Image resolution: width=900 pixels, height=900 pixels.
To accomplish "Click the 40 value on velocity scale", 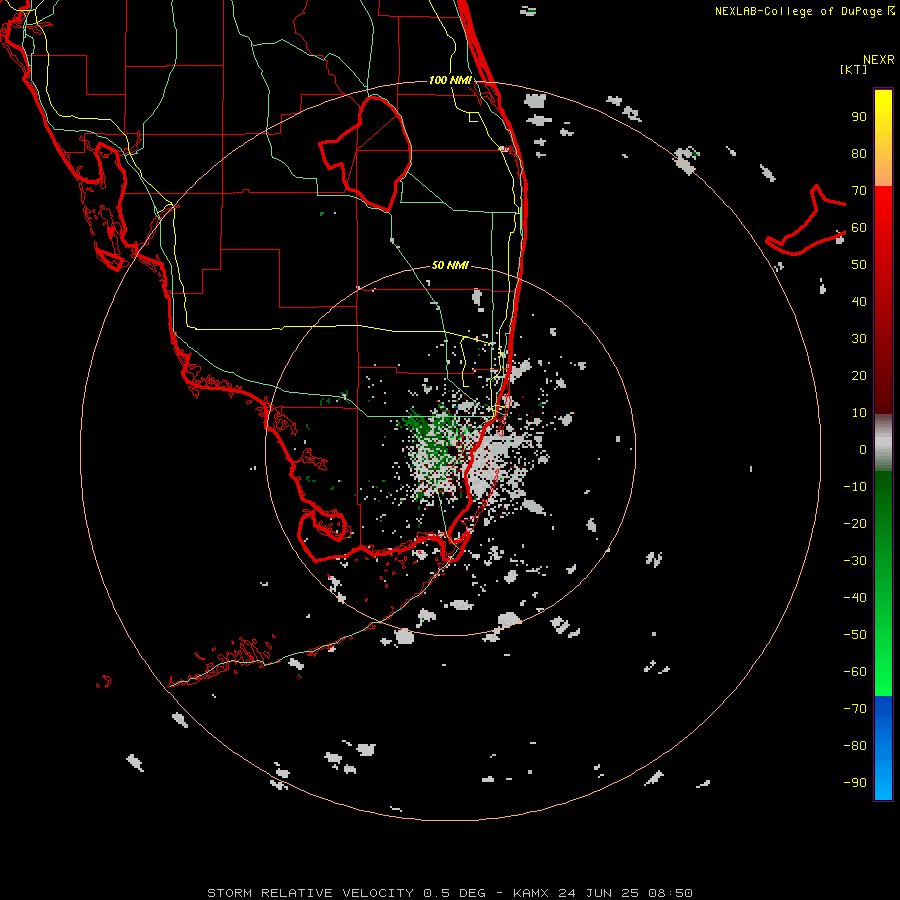I will 859,302.
